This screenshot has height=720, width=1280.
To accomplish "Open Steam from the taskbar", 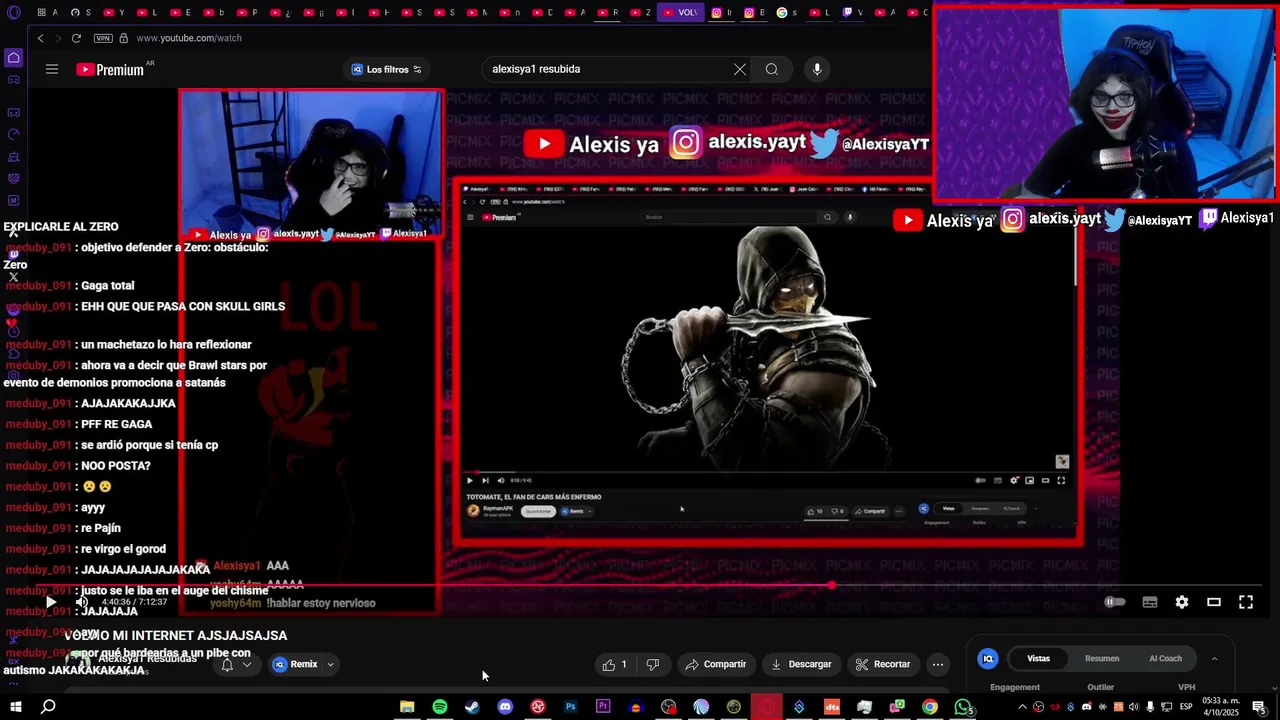I will 472,707.
